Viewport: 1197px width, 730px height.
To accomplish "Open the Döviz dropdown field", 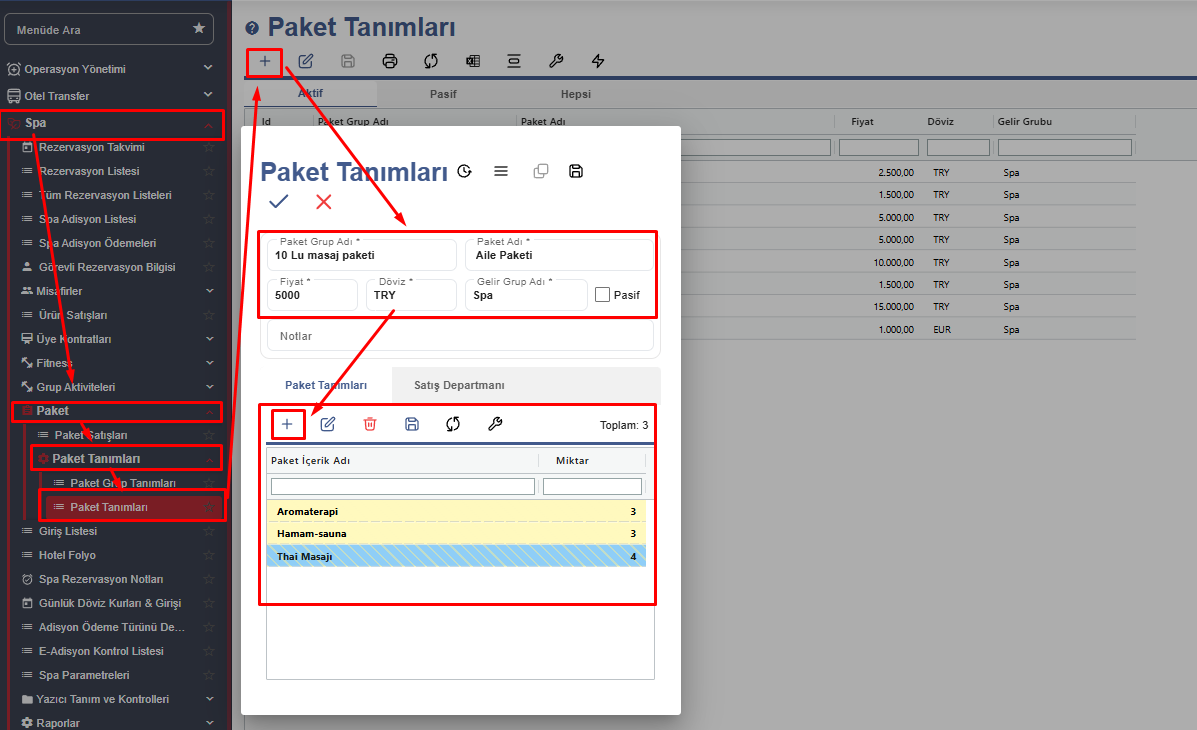I will [410, 295].
